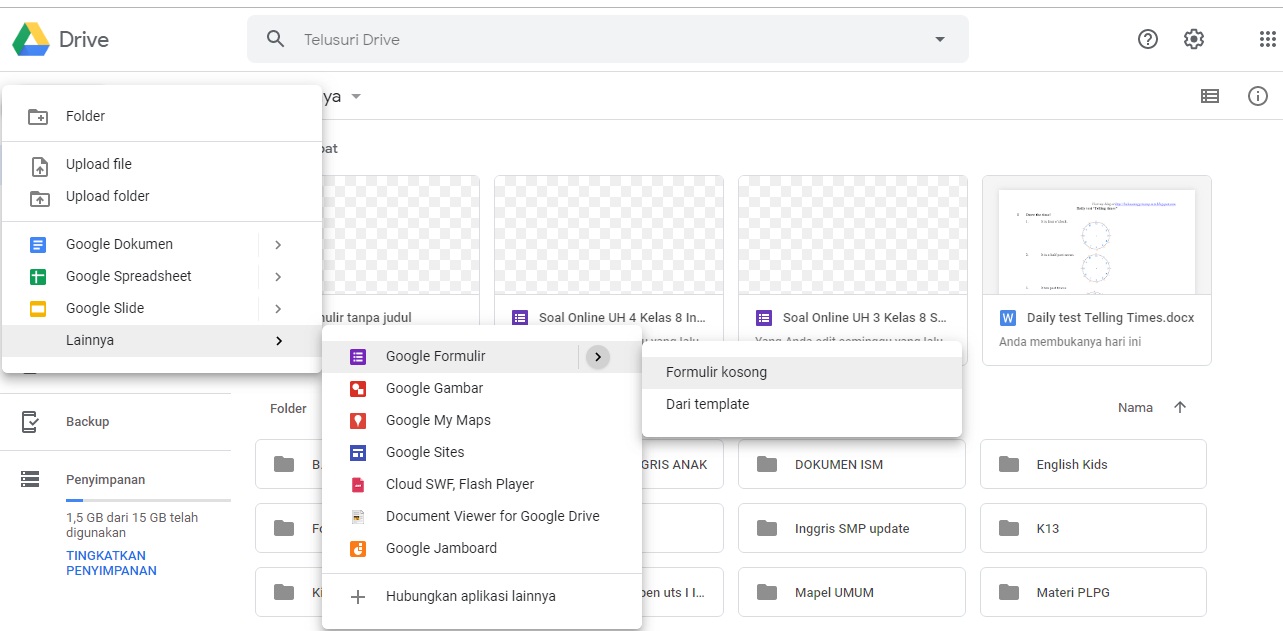Image resolution: width=1283 pixels, height=631 pixels.
Task: Select Google My Maps menu entry
Action: pos(438,420)
